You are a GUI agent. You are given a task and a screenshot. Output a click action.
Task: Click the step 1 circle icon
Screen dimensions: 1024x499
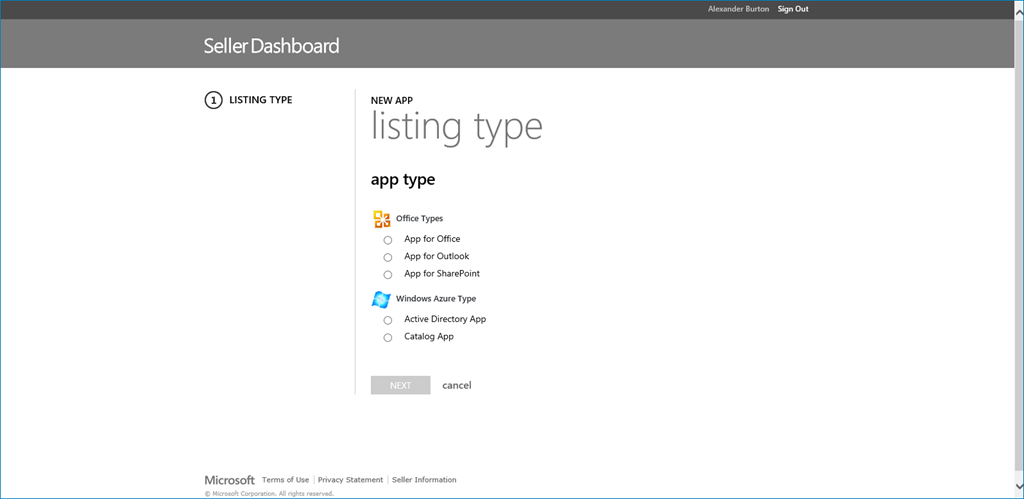[213, 101]
